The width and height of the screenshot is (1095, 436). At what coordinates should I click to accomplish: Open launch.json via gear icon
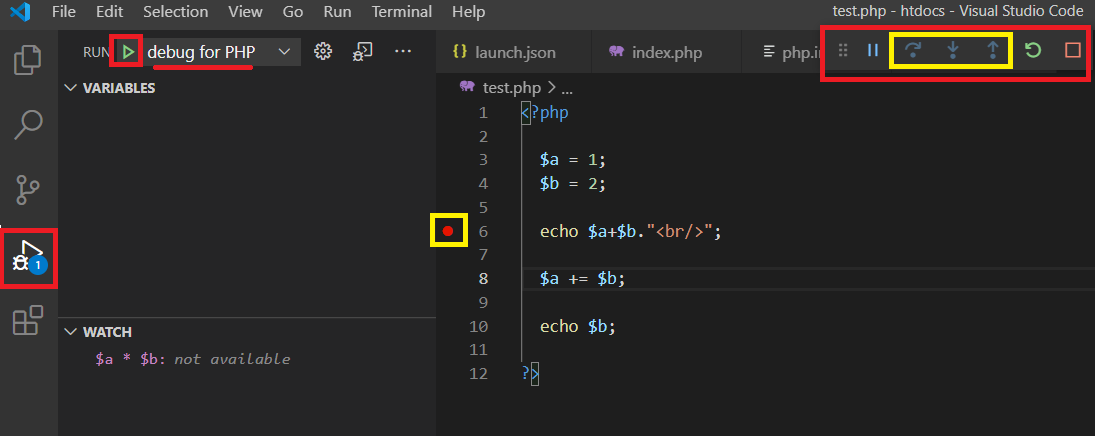pos(322,51)
